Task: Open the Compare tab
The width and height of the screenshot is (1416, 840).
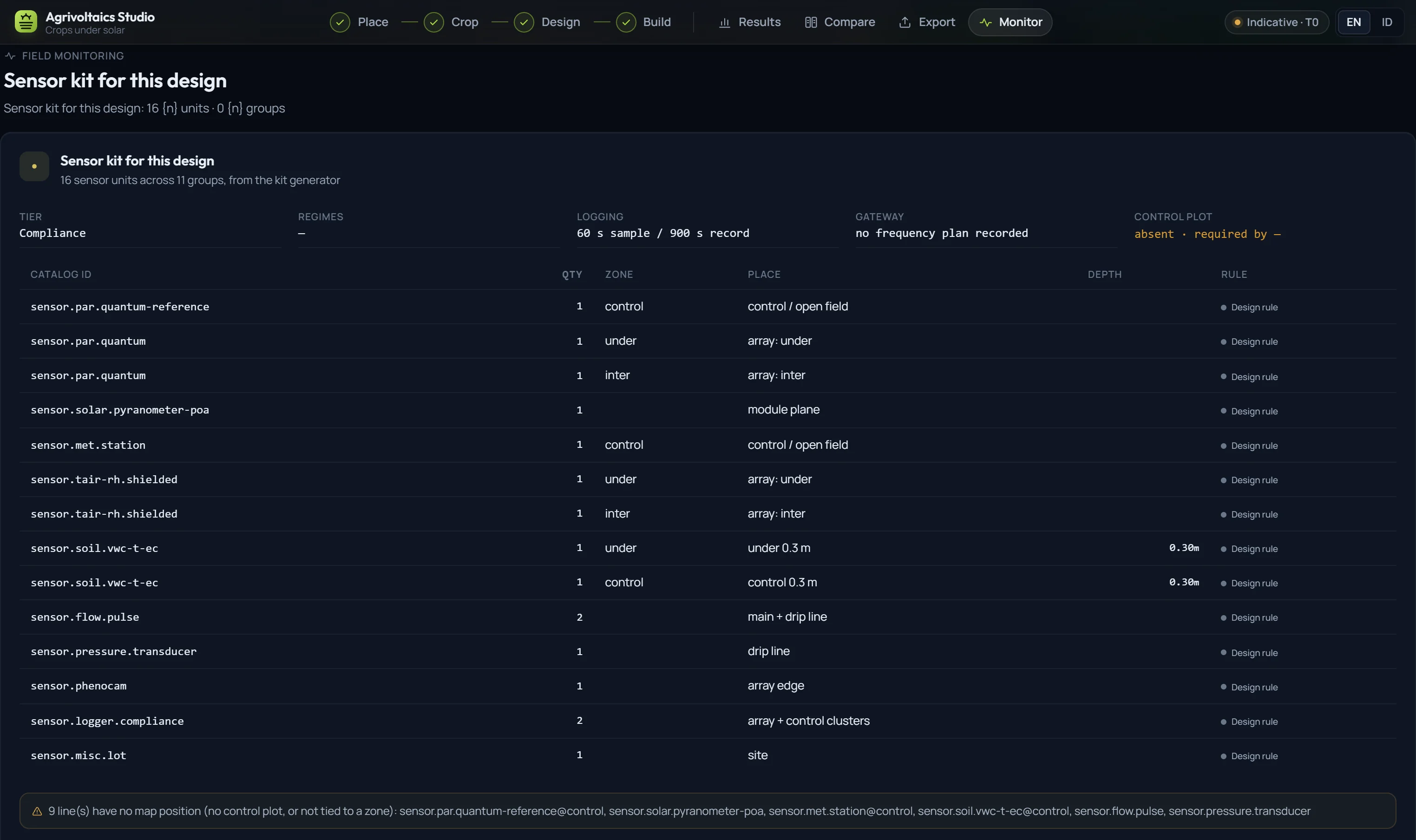Action: tap(840, 22)
